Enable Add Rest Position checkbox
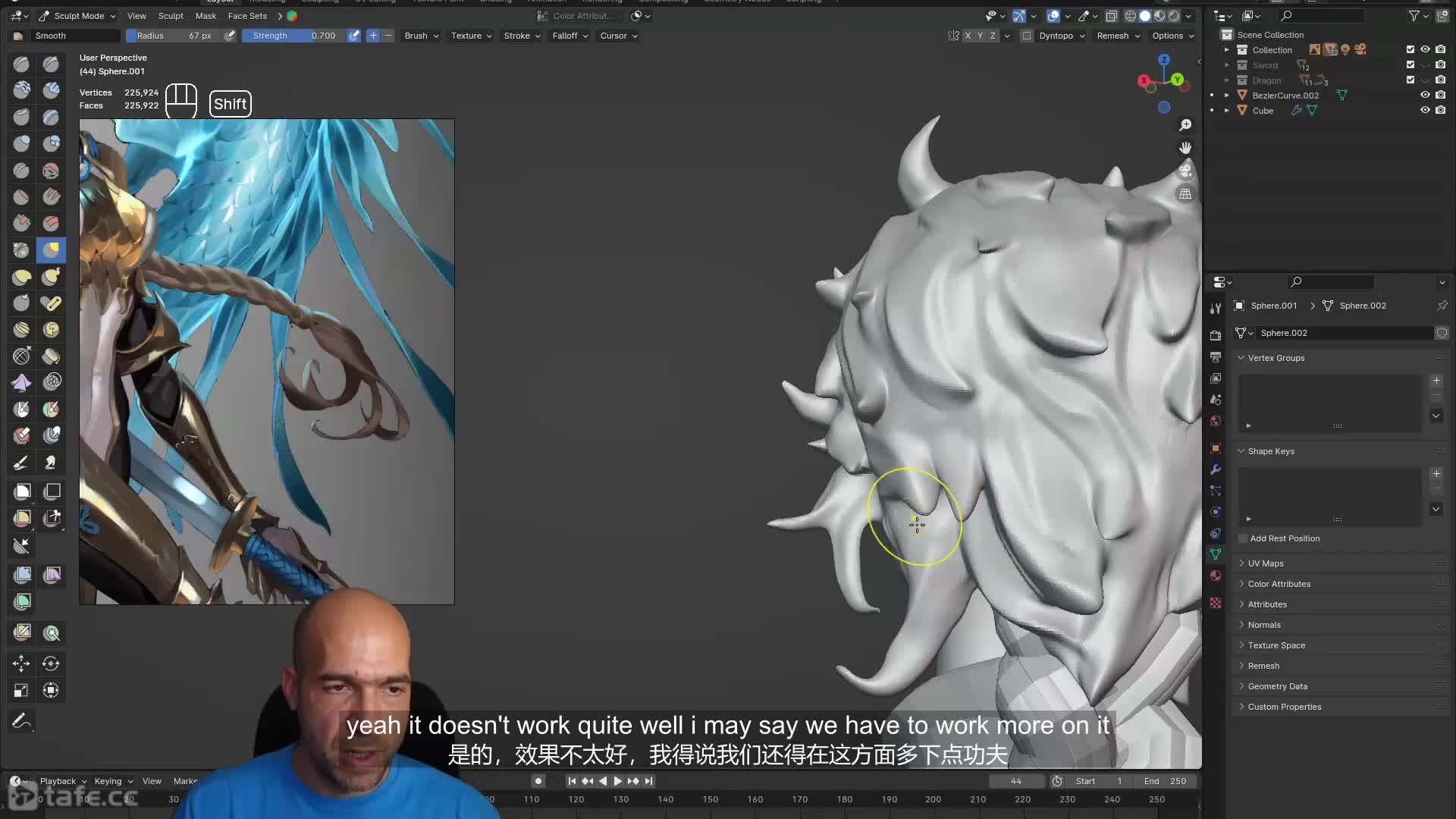 point(1243,538)
